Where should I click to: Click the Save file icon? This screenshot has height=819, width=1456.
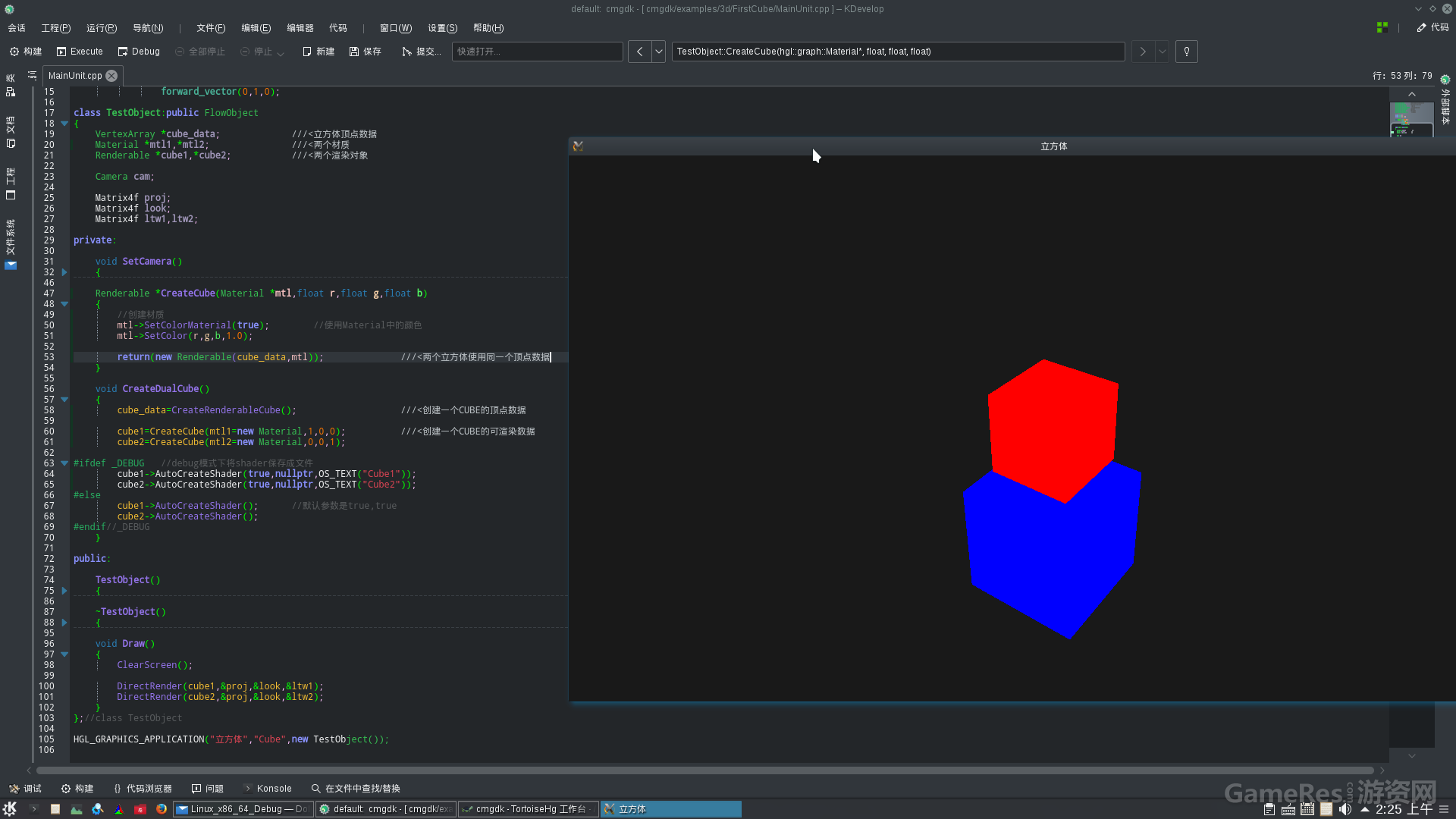click(x=354, y=51)
